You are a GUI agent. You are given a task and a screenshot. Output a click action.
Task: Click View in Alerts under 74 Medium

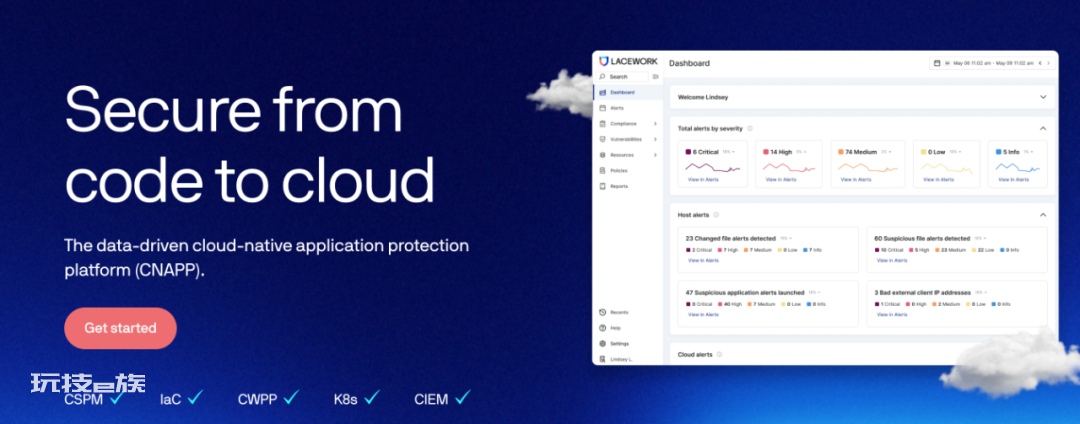point(856,180)
